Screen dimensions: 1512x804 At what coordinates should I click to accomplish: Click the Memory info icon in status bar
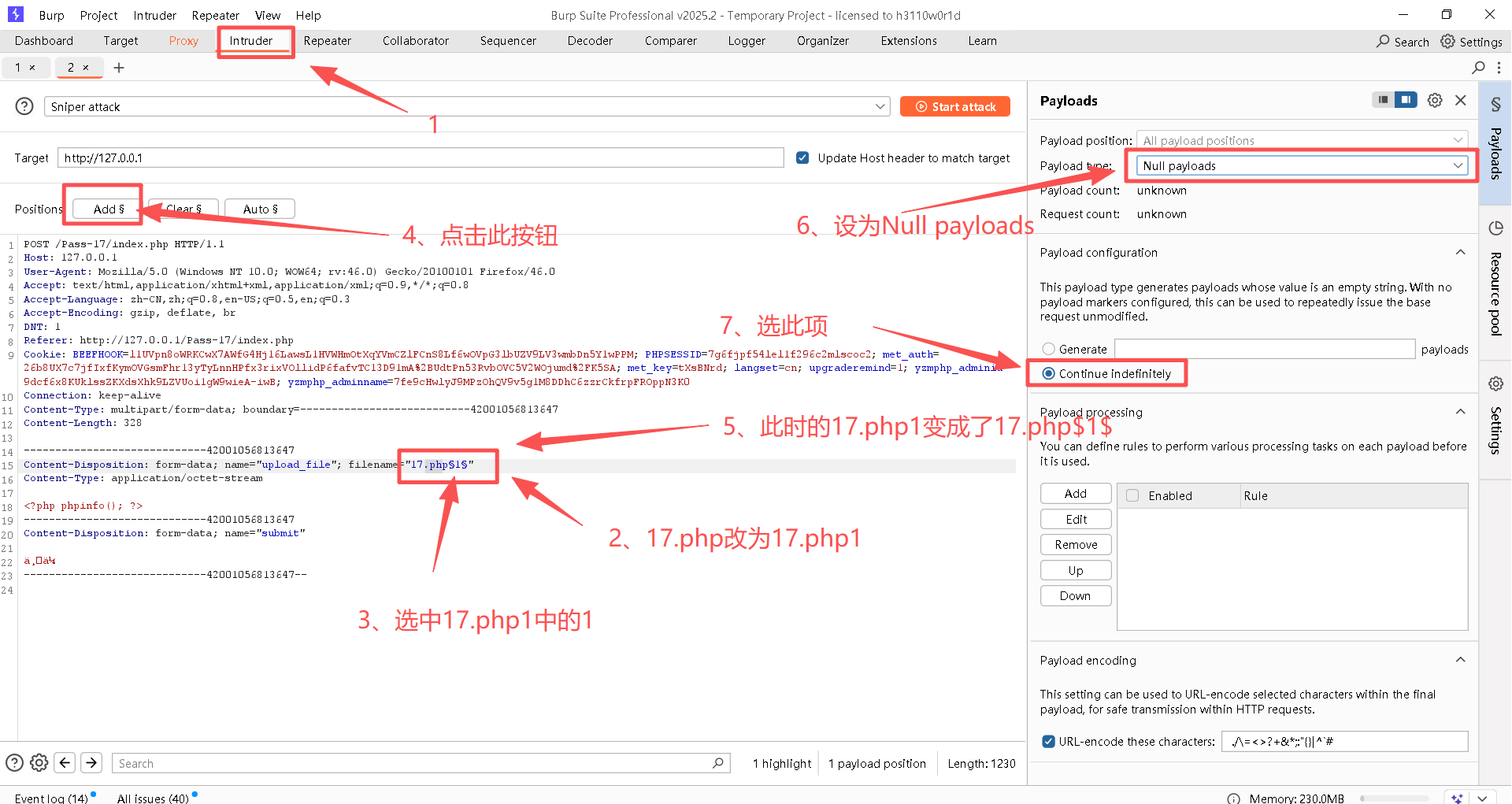pyautogui.click(x=1233, y=798)
